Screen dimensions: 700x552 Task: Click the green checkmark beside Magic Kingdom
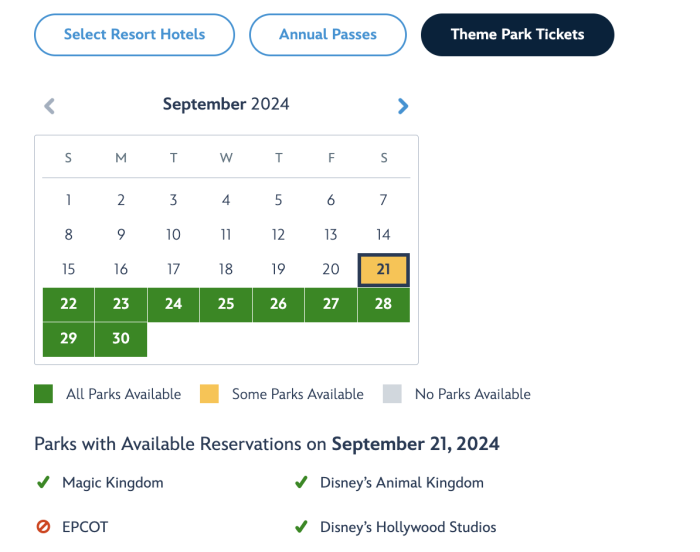(43, 483)
